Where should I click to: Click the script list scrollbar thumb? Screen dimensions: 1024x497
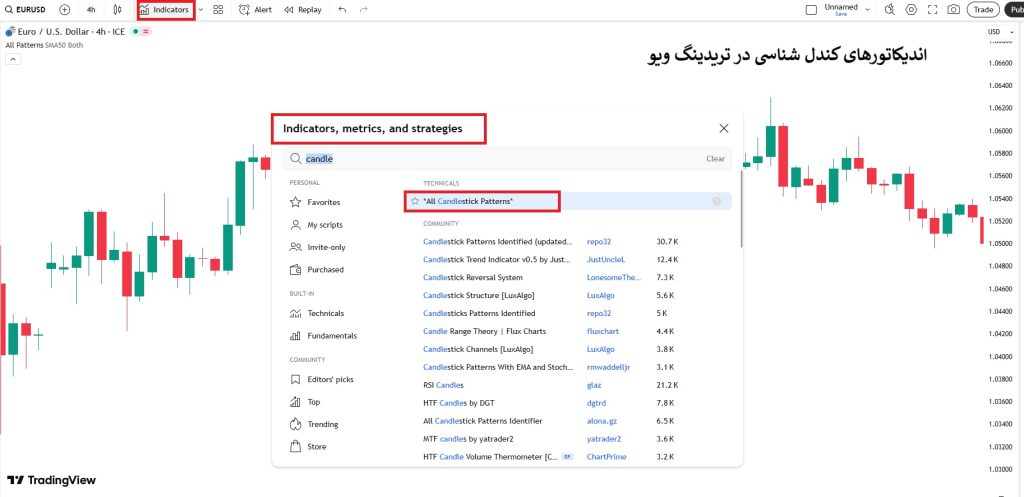[741, 209]
